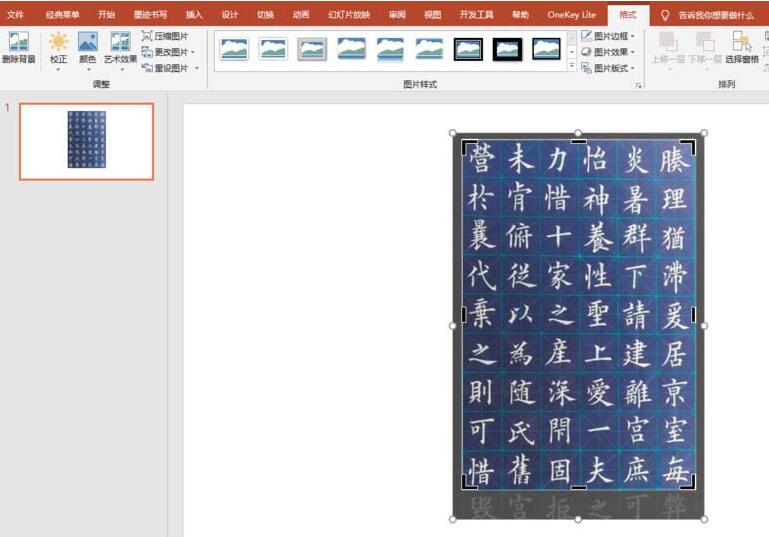Switch to the Slide Show (幻灯片放映) tab

[x=349, y=15]
